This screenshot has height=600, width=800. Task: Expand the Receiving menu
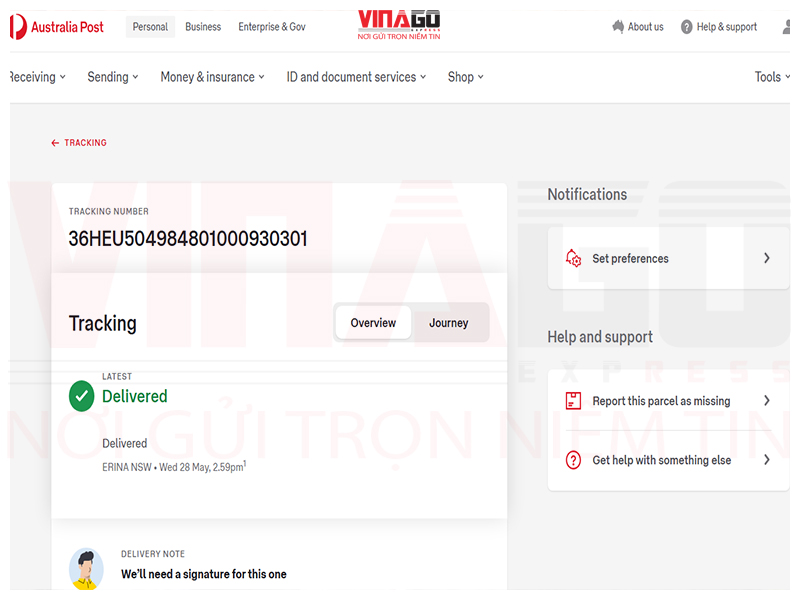click(38, 77)
